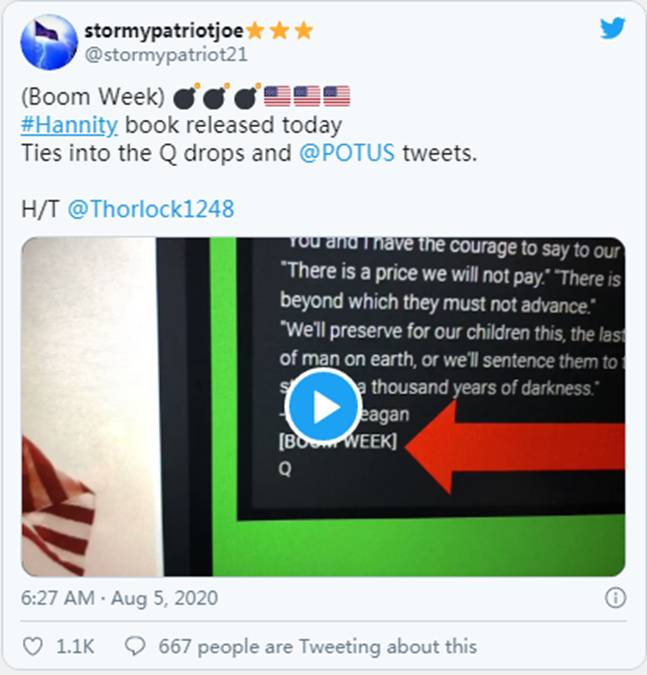Open the info circle icon beside the timestamp

(615, 598)
